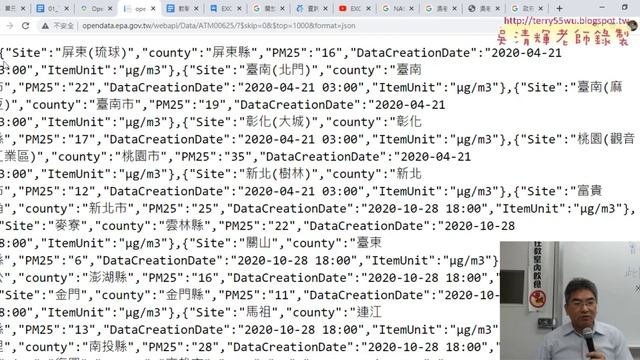640x360 pixels.
Task: Open a new browser tab with plus button
Action: [x=559, y=8]
